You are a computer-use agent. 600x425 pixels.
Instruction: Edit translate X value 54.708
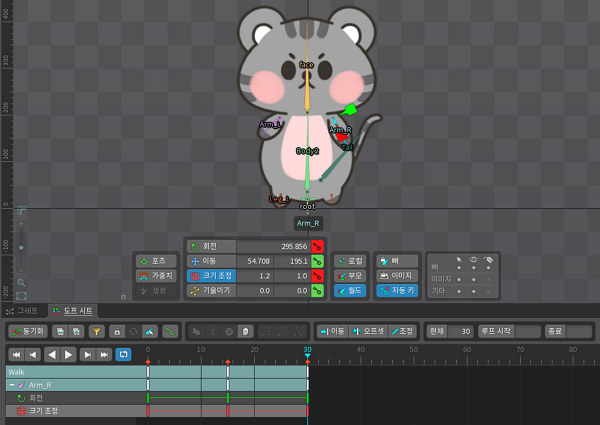click(x=255, y=261)
